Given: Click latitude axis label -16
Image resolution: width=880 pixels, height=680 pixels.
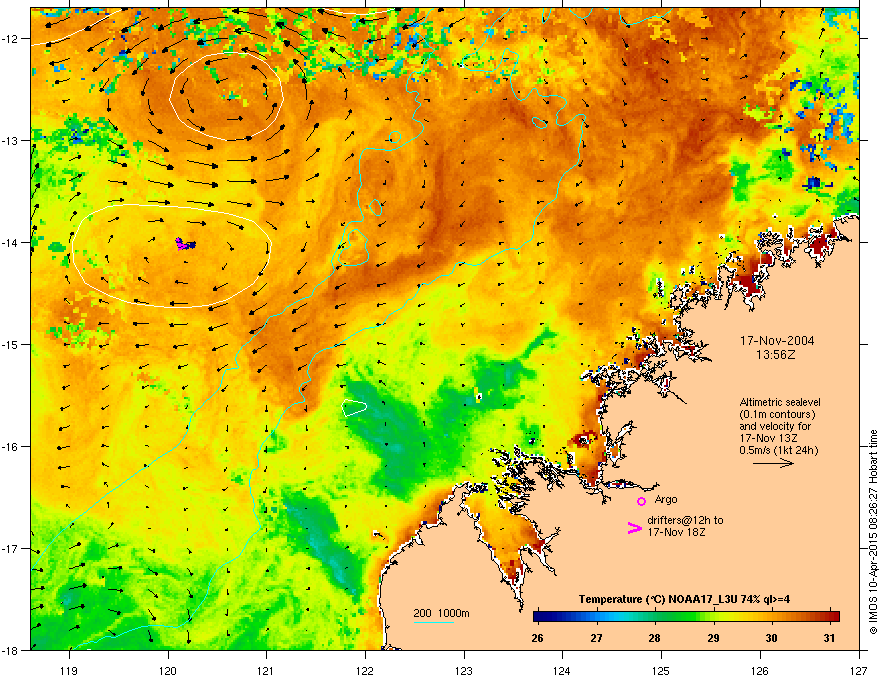Looking at the screenshot, I should 10,446.
